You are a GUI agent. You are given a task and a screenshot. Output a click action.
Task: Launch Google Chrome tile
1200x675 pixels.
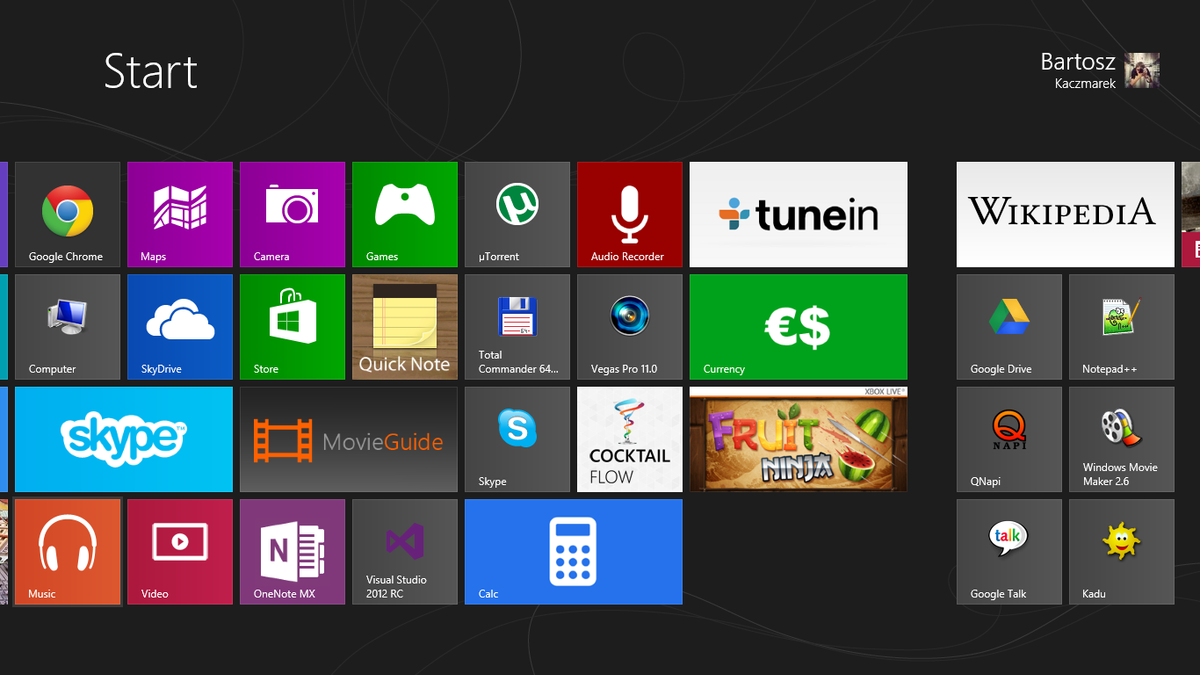67,215
